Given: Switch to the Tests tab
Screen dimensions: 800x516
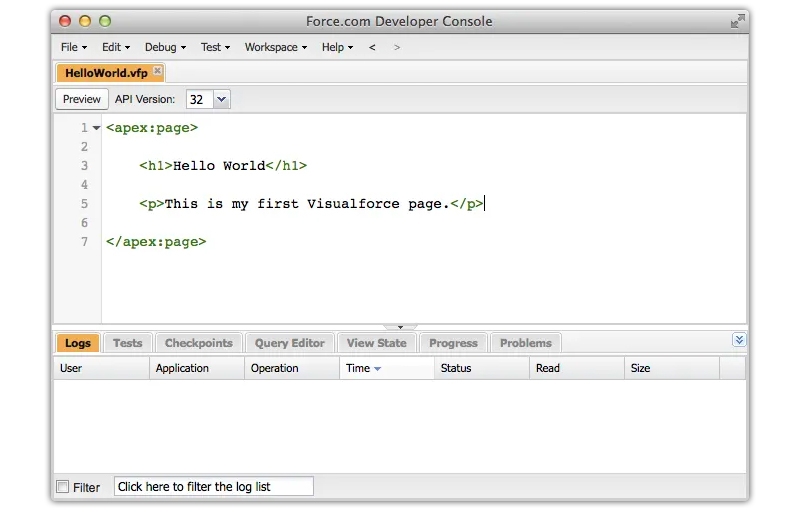Looking at the screenshot, I should (128, 343).
